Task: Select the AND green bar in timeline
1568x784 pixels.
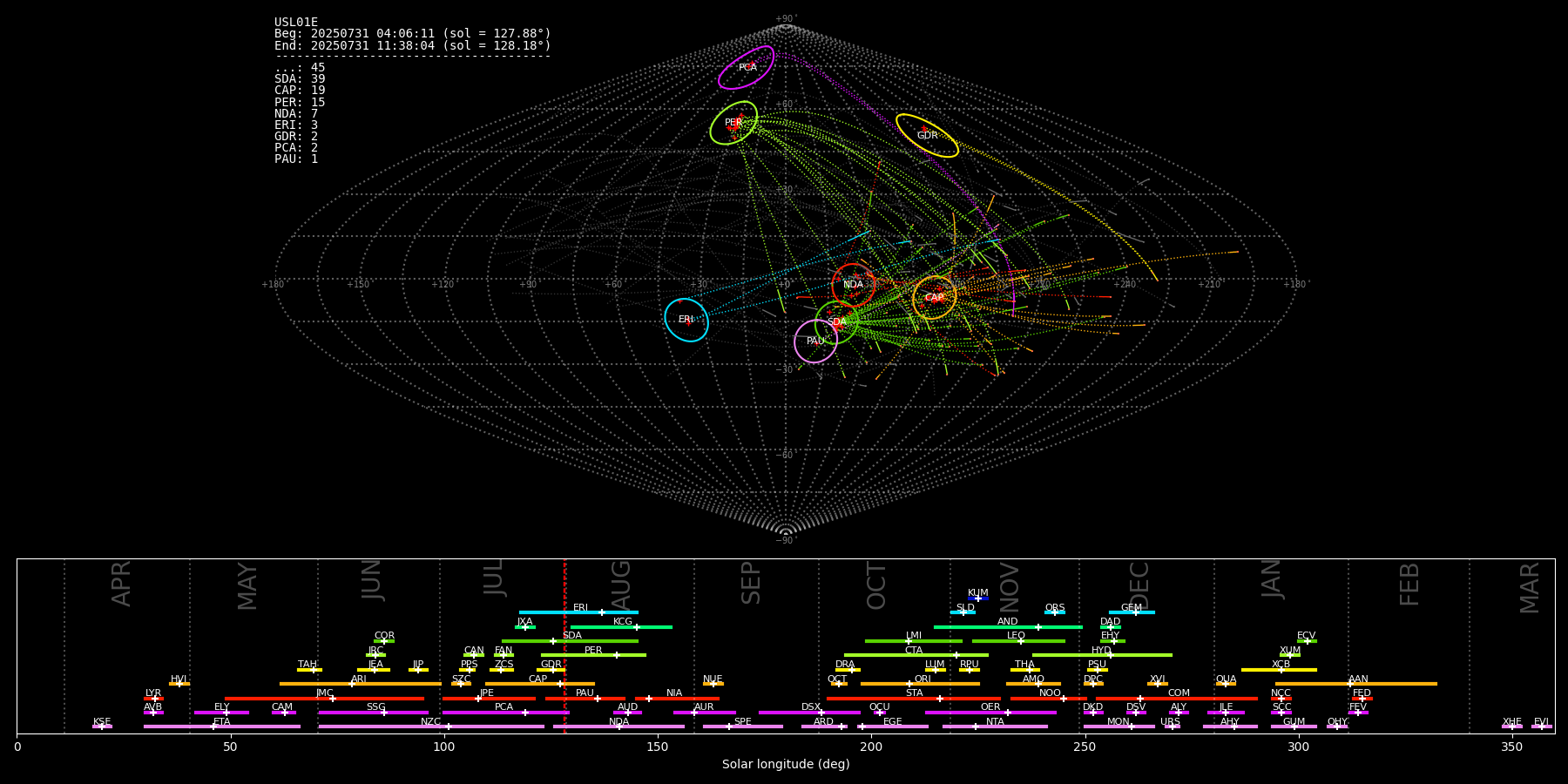Action: 1008,626
